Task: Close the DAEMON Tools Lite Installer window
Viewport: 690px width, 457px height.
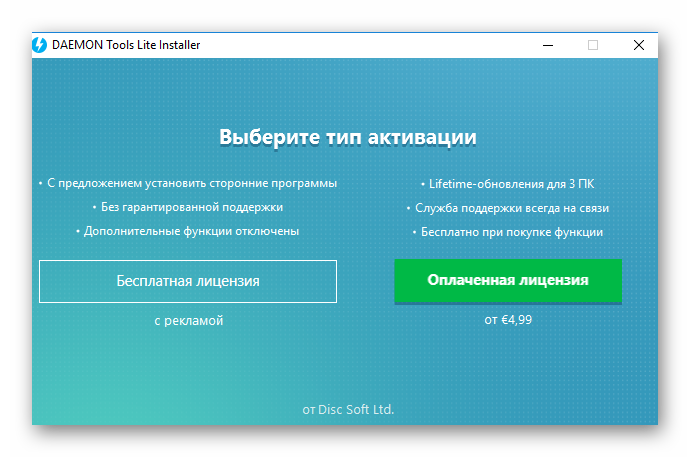Action: [639, 45]
